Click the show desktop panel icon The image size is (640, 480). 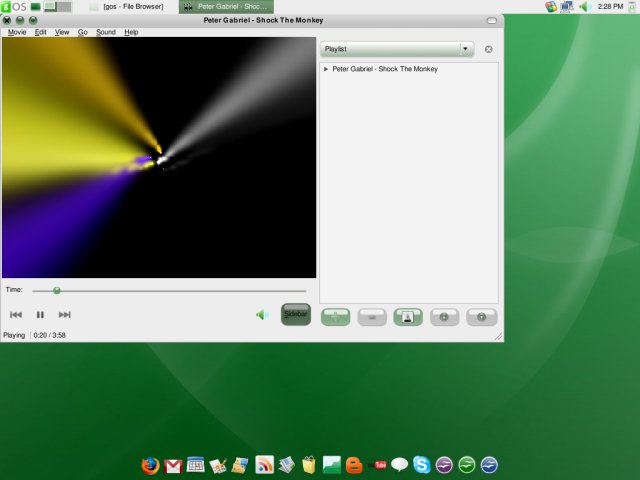[36, 7]
